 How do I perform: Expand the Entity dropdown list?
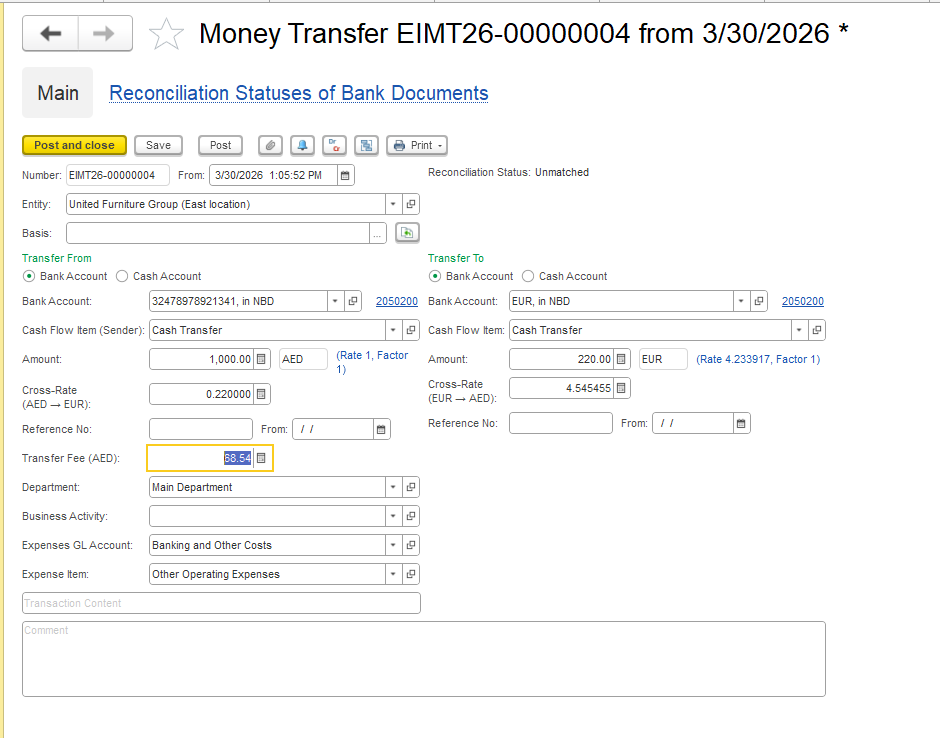coord(393,204)
